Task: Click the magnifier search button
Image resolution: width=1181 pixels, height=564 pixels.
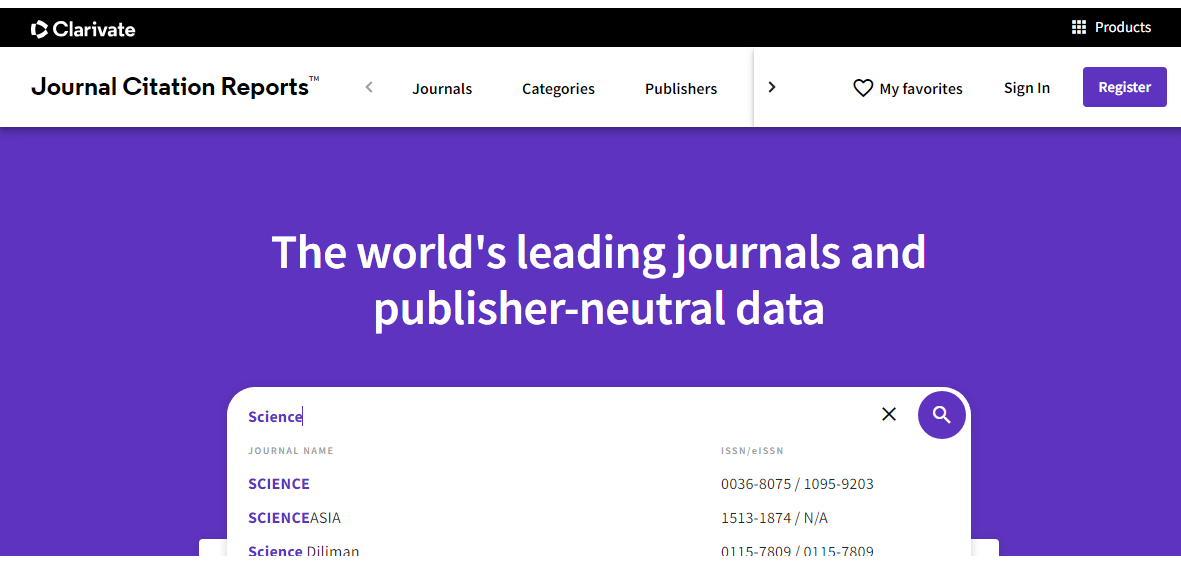Action: (x=941, y=415)
